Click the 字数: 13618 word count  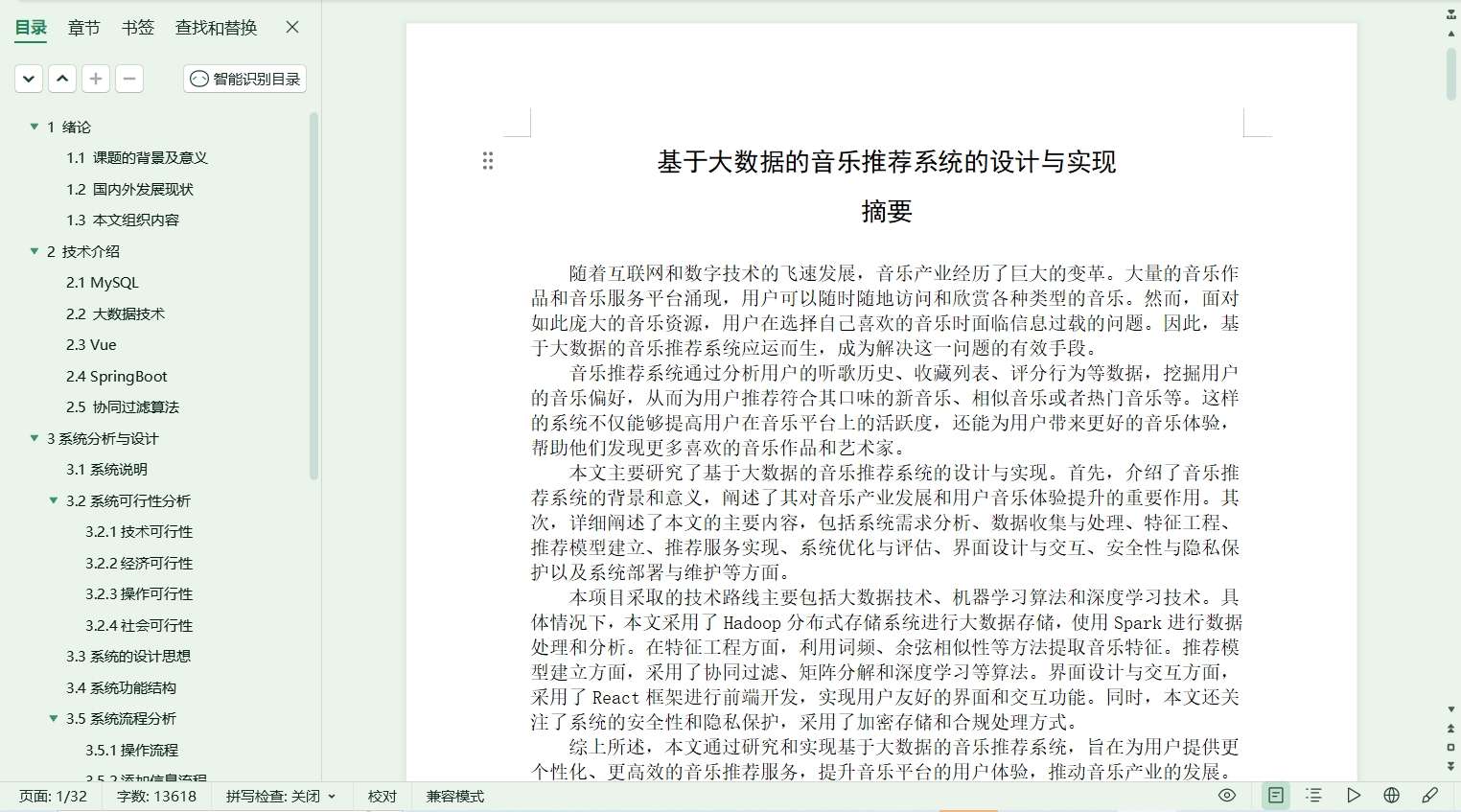click(x=156, y=797)
